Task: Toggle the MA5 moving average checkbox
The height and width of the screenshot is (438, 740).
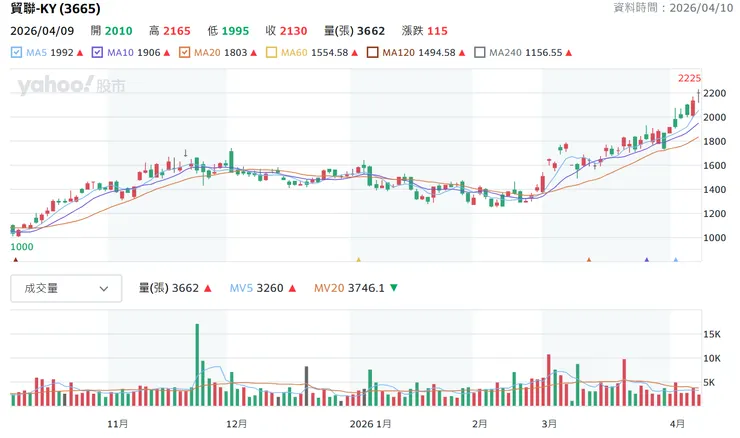Action: (x=17, y=52)
